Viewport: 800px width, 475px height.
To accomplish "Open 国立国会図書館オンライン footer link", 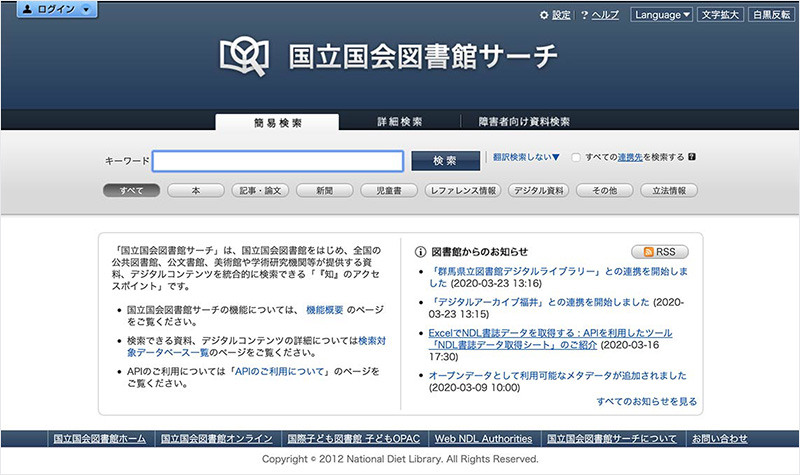I will coord(216,439).
